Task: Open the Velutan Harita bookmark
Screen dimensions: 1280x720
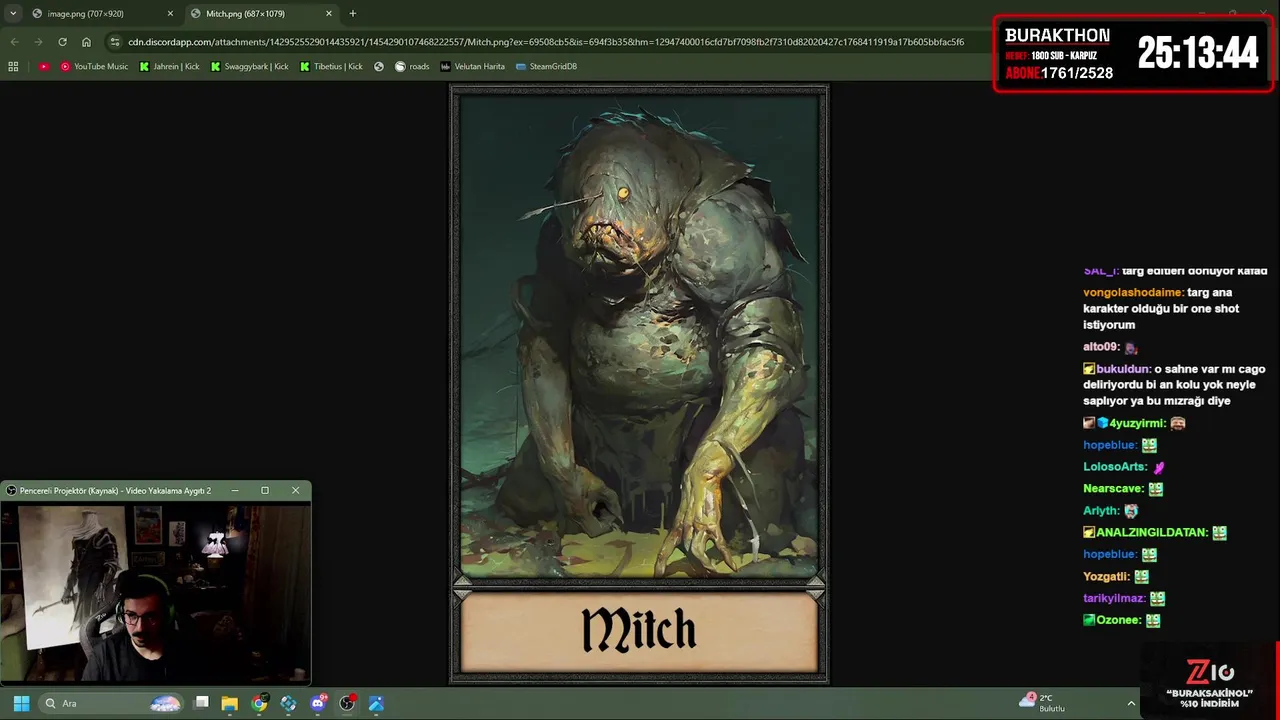Action: (x=473, y=66)
